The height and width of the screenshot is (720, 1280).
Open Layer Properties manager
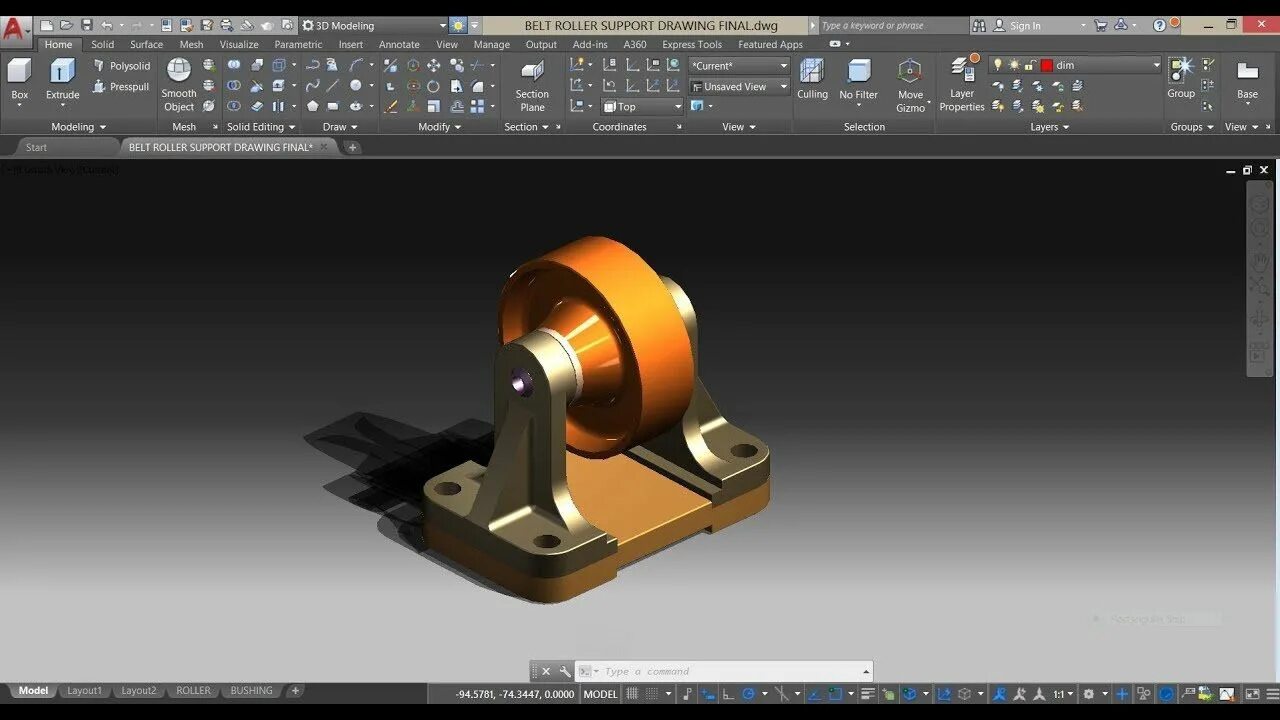click(x=962, y=84)
